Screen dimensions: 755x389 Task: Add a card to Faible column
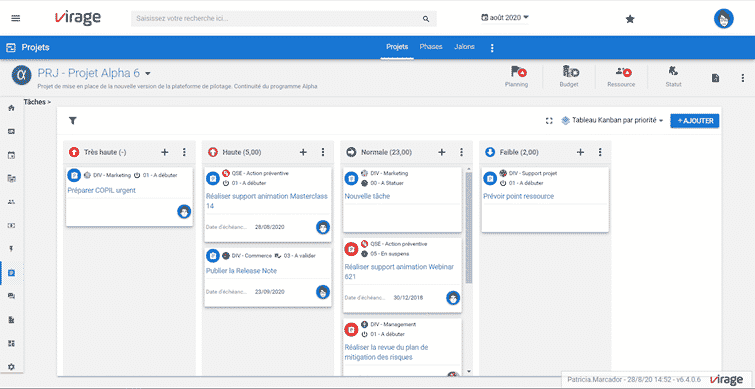click(580, 152)
